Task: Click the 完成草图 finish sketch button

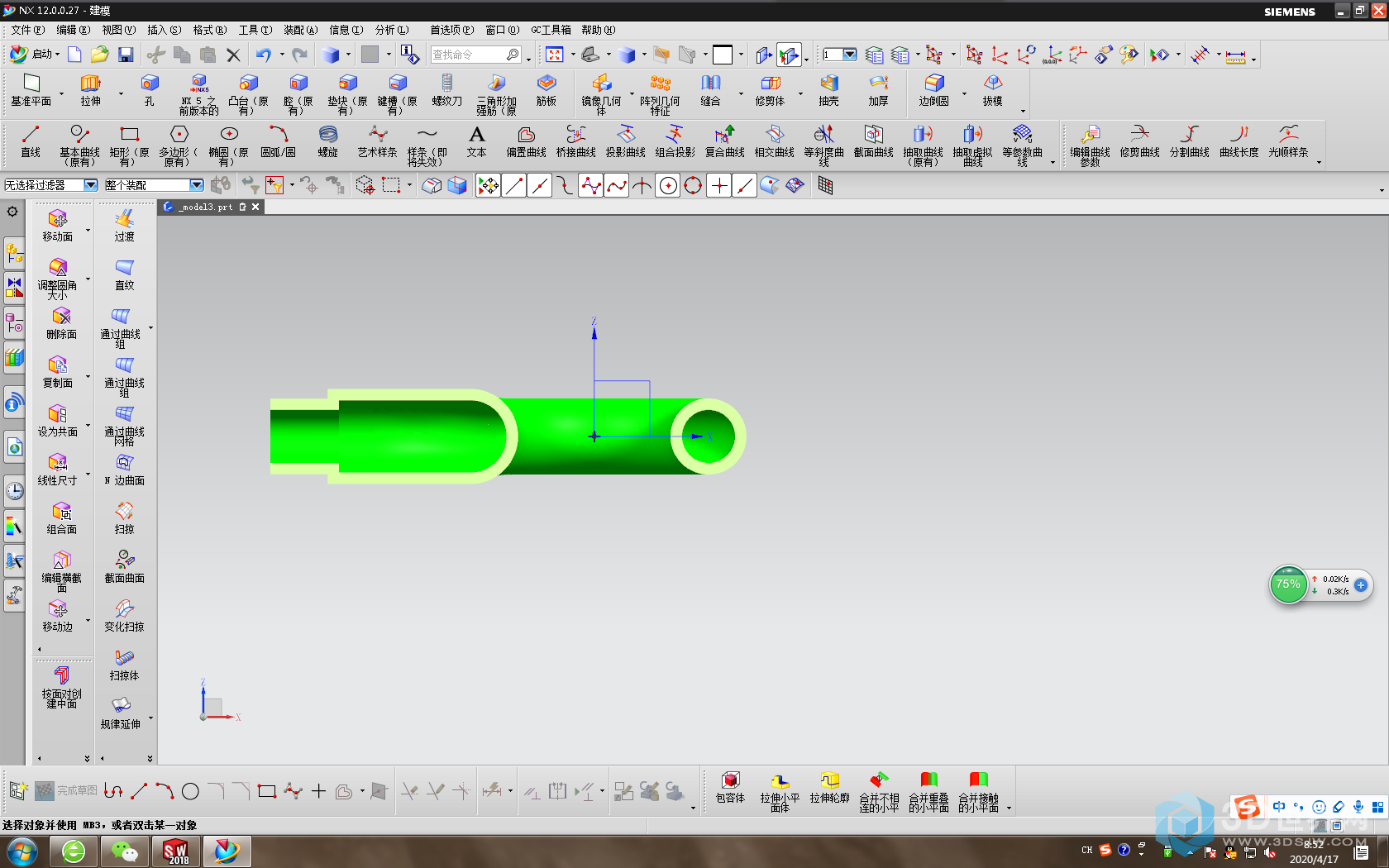Action: [66, 791]
